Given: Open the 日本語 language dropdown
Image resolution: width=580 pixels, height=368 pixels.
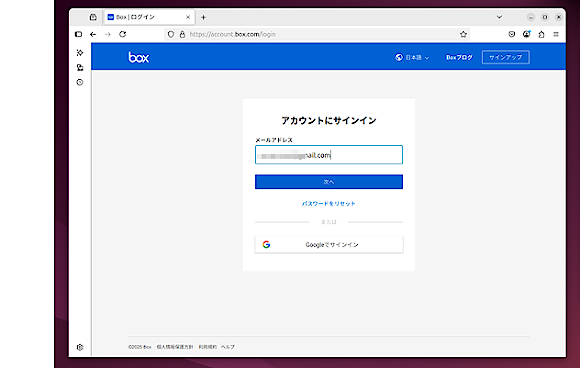Looking at the screenshot, I should pyautogui.click(x=412, y=57).
